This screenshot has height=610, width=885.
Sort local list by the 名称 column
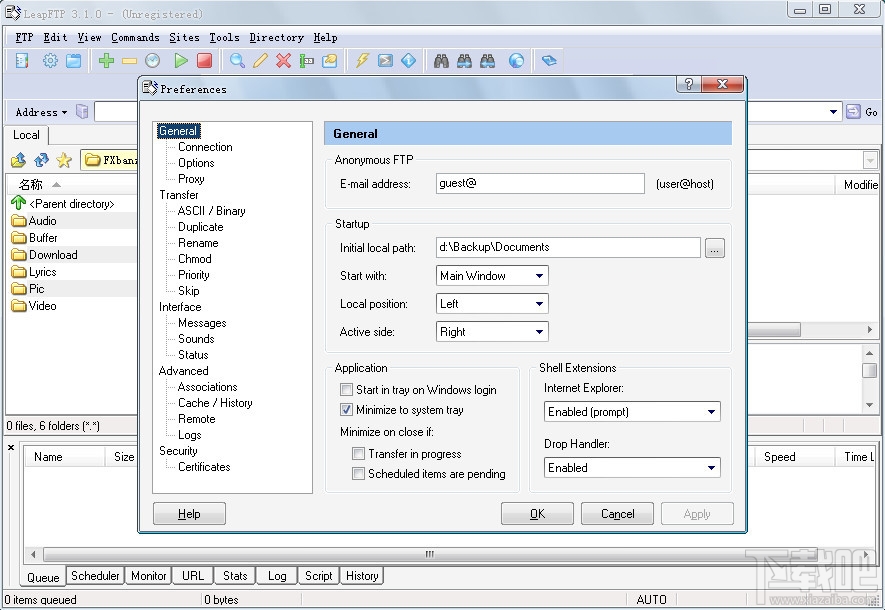pos(30,185)
